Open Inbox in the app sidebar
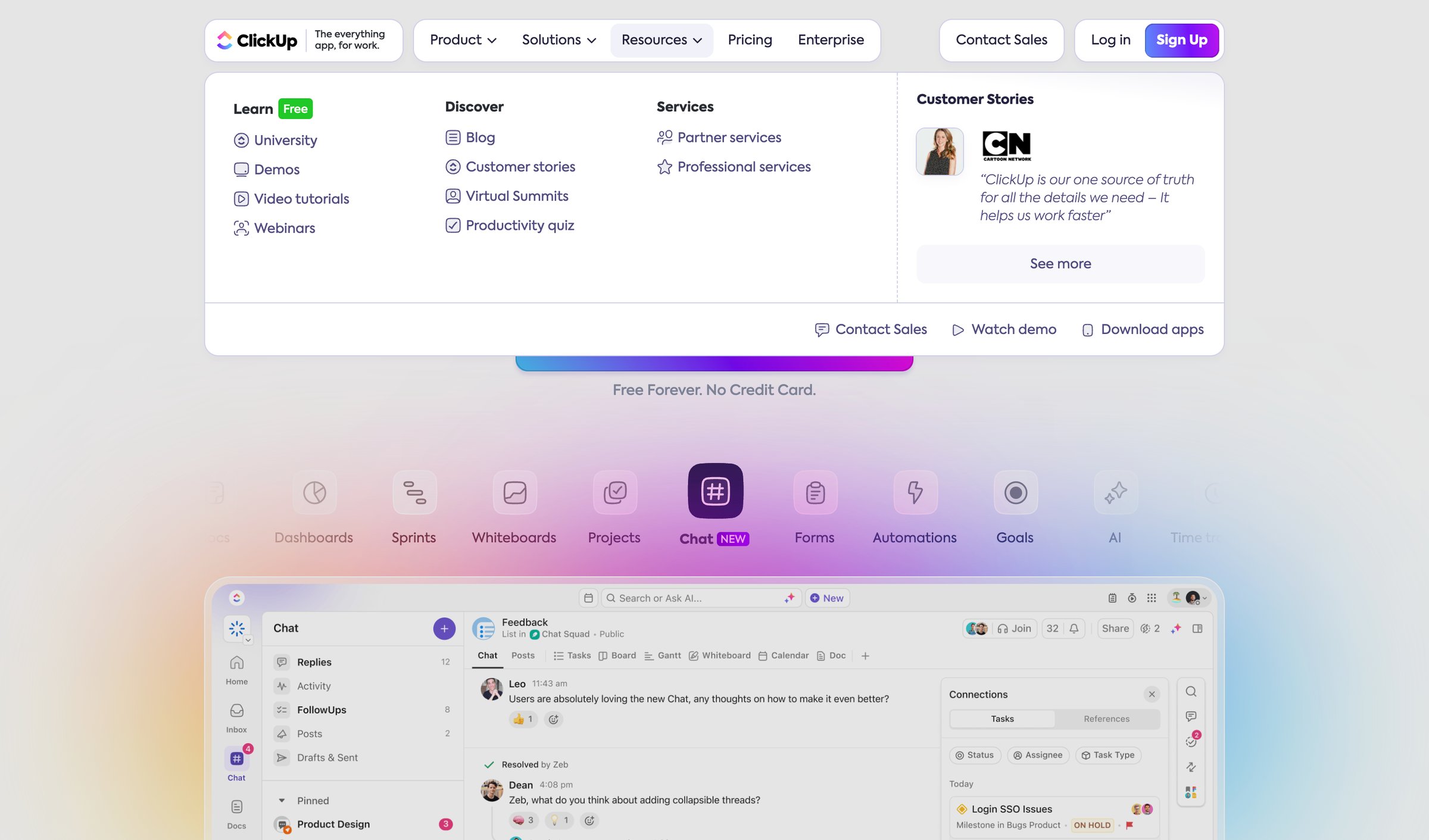 [236, 718]
